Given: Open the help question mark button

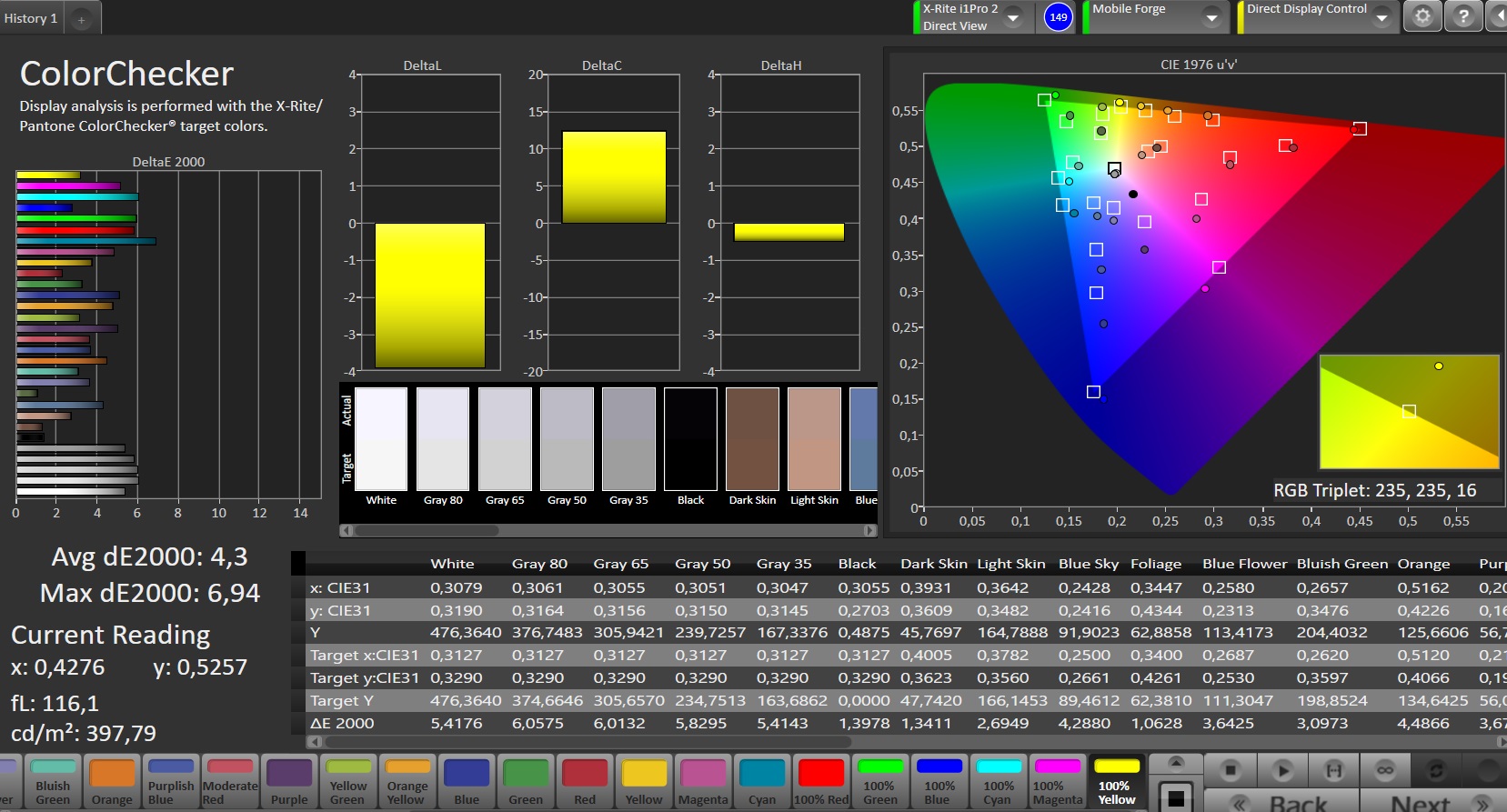Looking at the screenshot, I should click(1463, 16).
